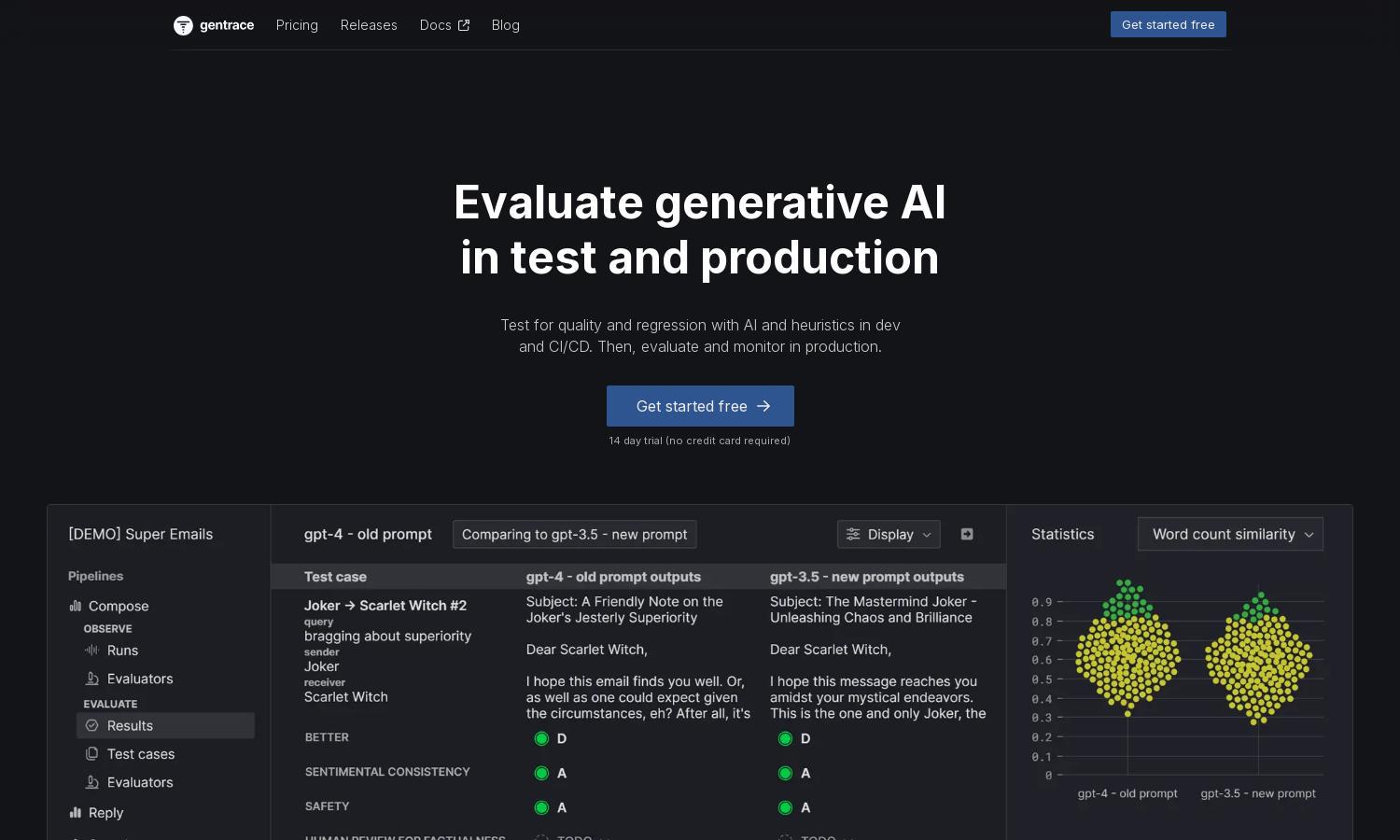The image size is (1400, 840).
Task: Click "Subject: A Friendly Note" output text
Action: [624, 609]
